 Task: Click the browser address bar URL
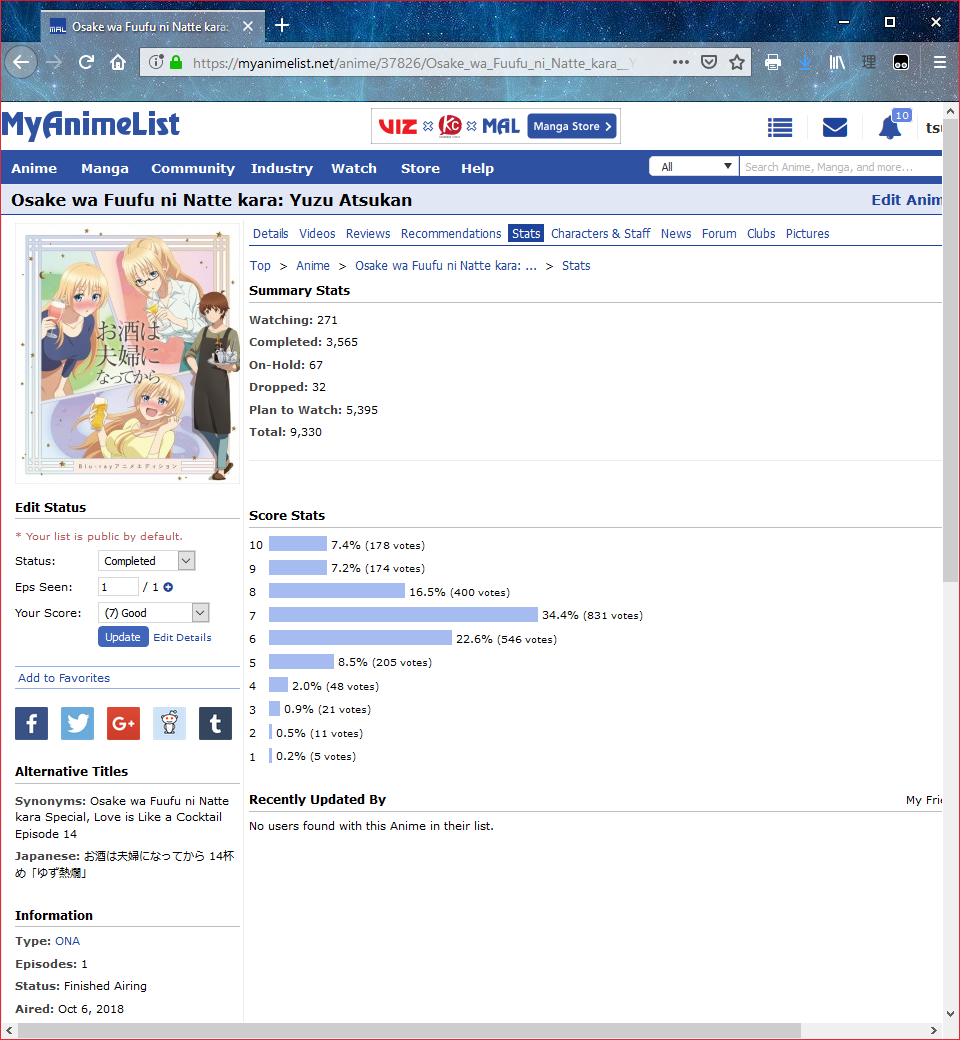415,63
